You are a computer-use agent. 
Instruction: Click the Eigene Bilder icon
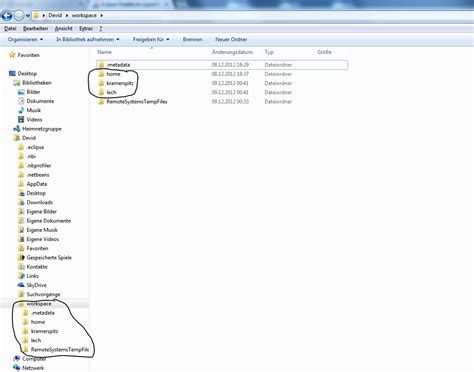coord(21,212)
